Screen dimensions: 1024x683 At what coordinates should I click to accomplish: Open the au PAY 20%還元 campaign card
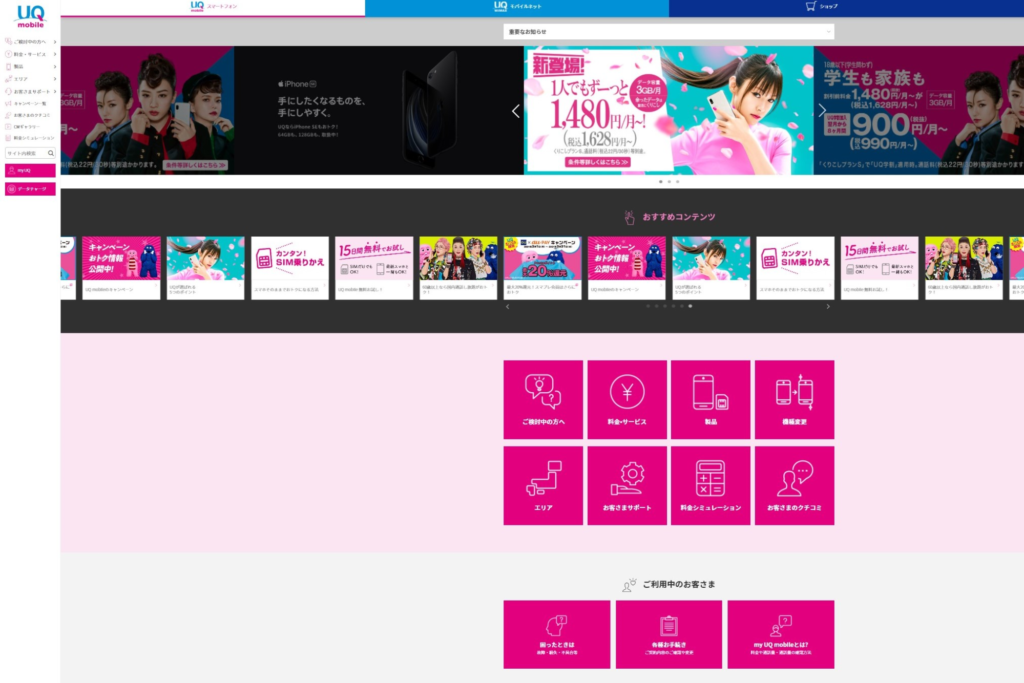click(542, 268)
